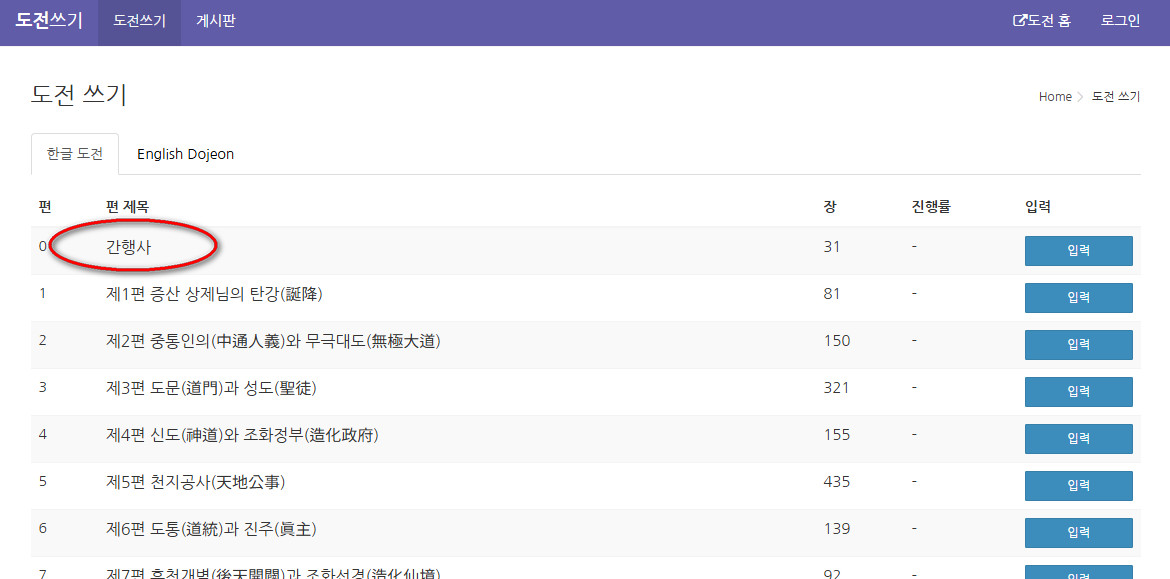Click the 도전 쓰기 breadcrumb item
1170x579 pixels.
[1116, 97]
